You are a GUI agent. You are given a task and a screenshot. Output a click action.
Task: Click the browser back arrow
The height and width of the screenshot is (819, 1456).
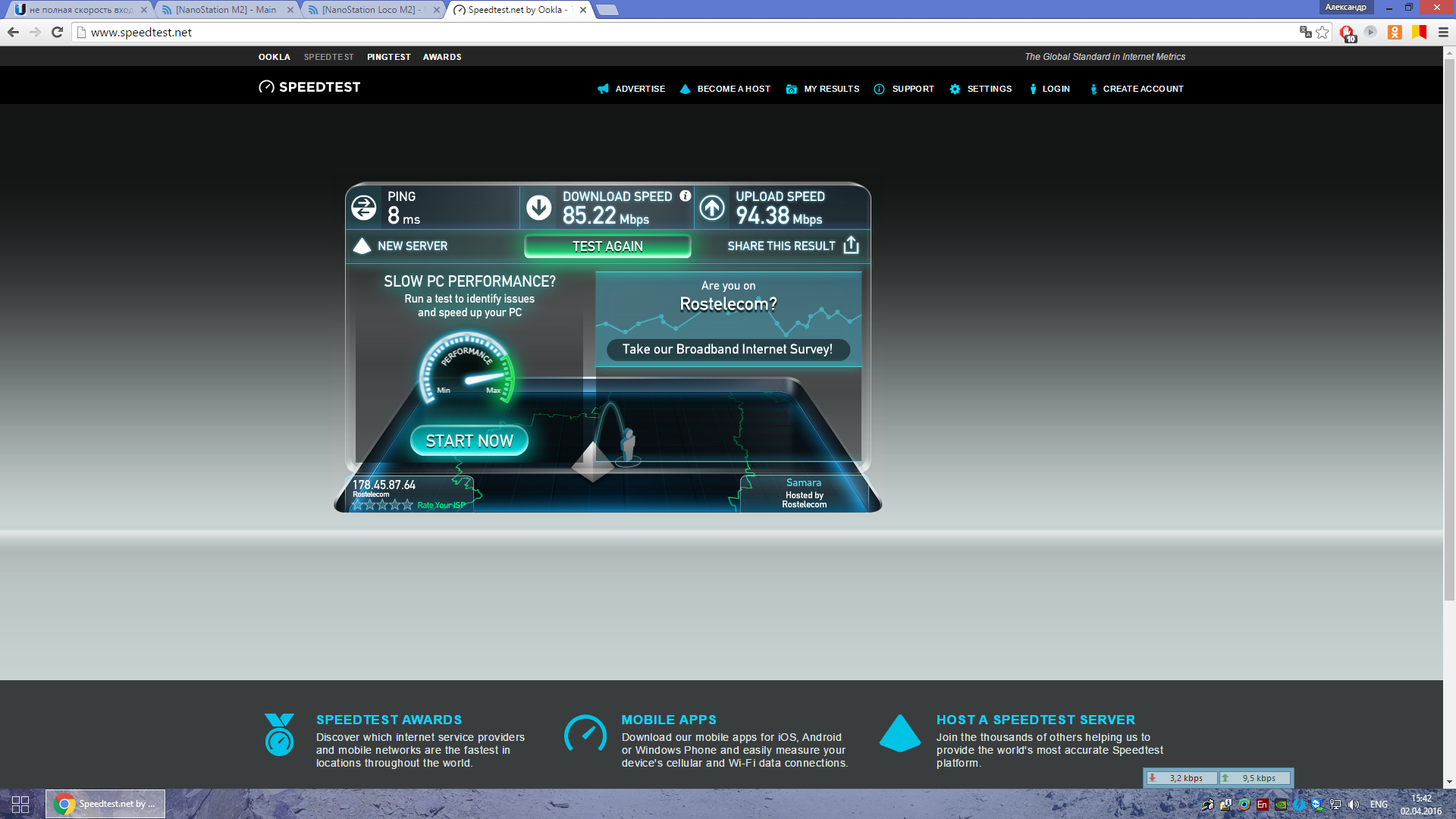coord(13,32)
